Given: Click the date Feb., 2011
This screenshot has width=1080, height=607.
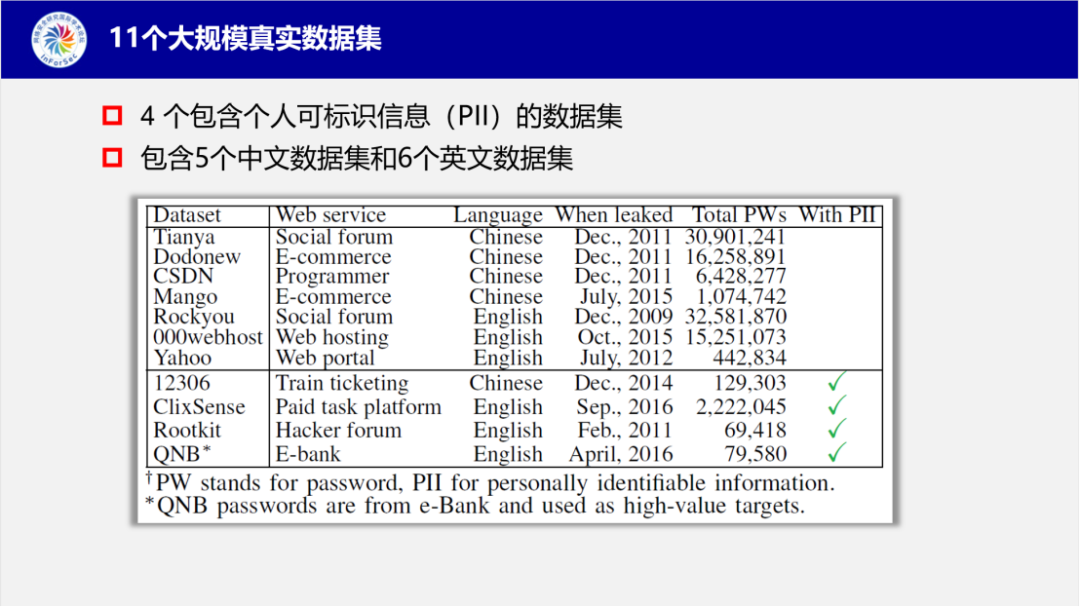Looking at the screenshot, I should [x=624, y=431].
